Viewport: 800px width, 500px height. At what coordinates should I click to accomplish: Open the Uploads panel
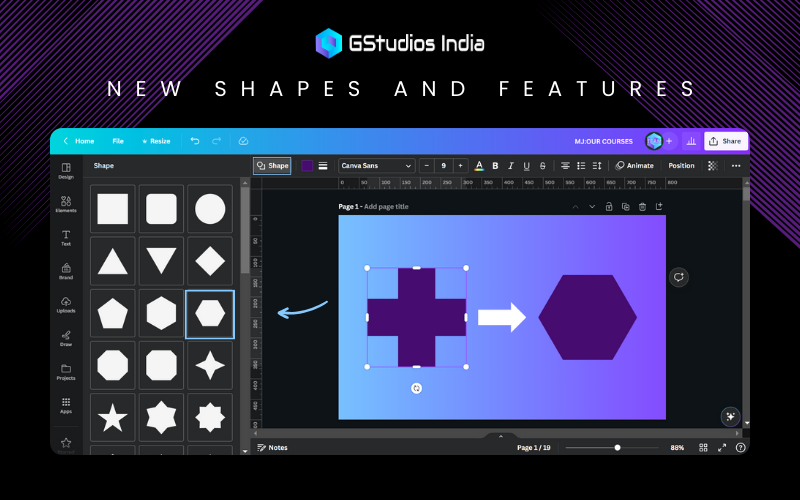[66, 305]
